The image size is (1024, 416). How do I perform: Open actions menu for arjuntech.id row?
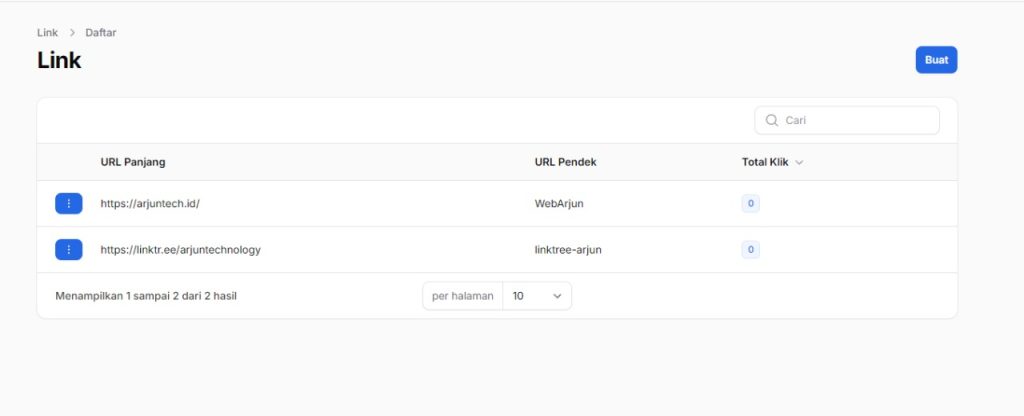68,203
